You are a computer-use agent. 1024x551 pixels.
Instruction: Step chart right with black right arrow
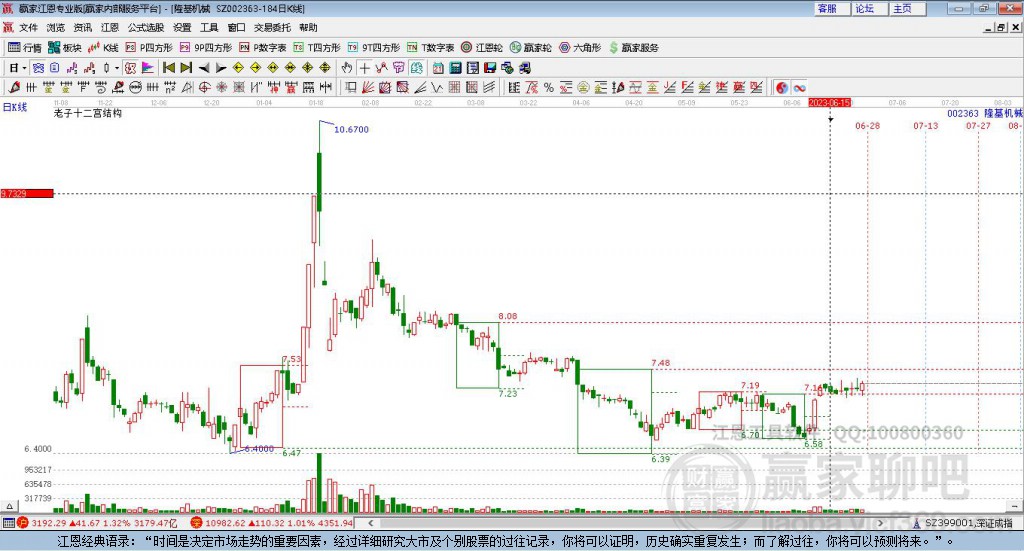(221, 68)
